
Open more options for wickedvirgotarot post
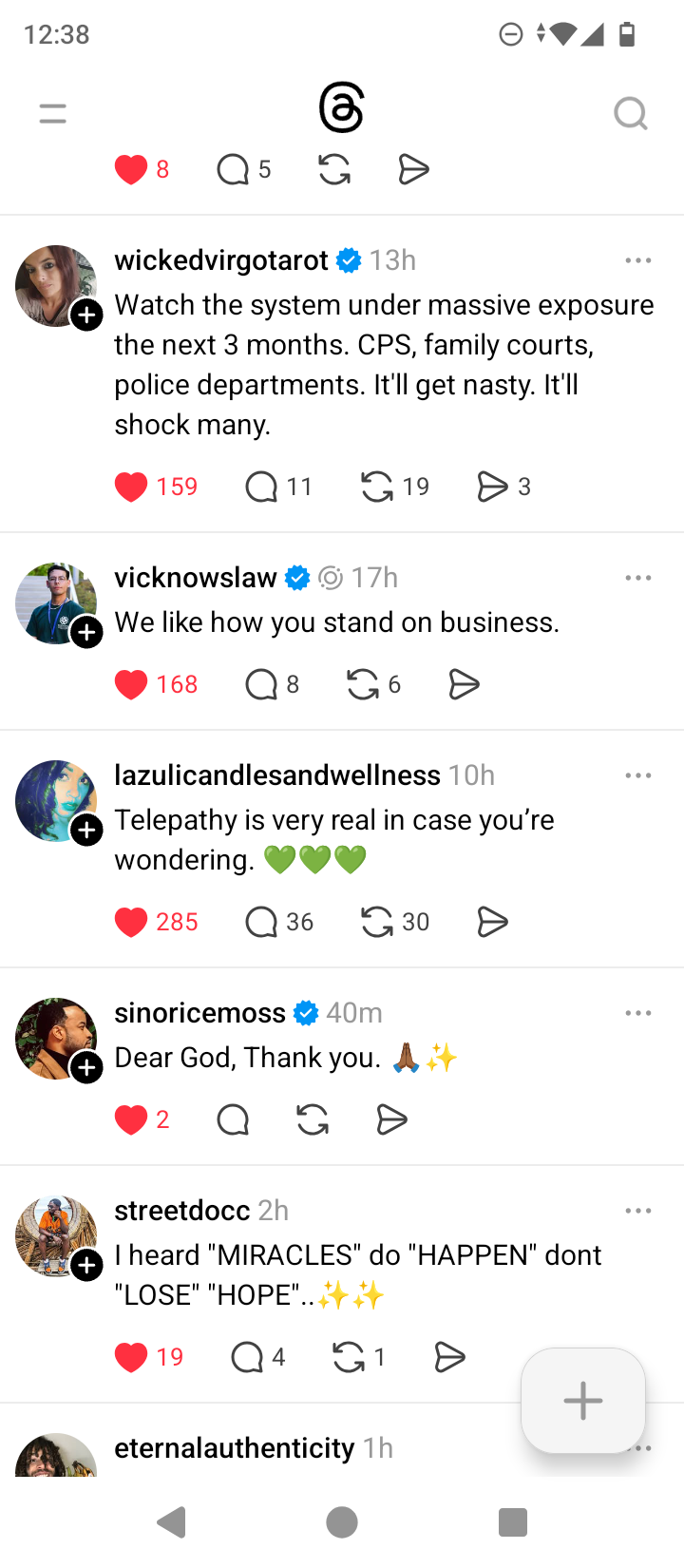click(x=638, y=260)
